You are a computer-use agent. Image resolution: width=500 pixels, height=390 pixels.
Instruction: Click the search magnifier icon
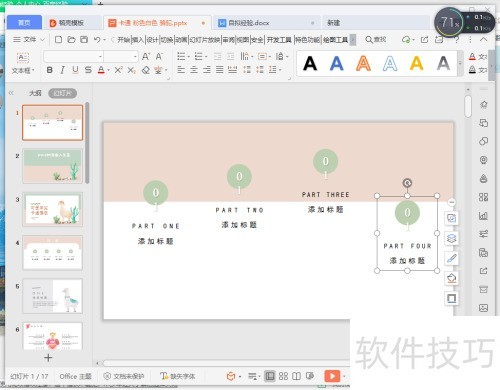[369, 40]
